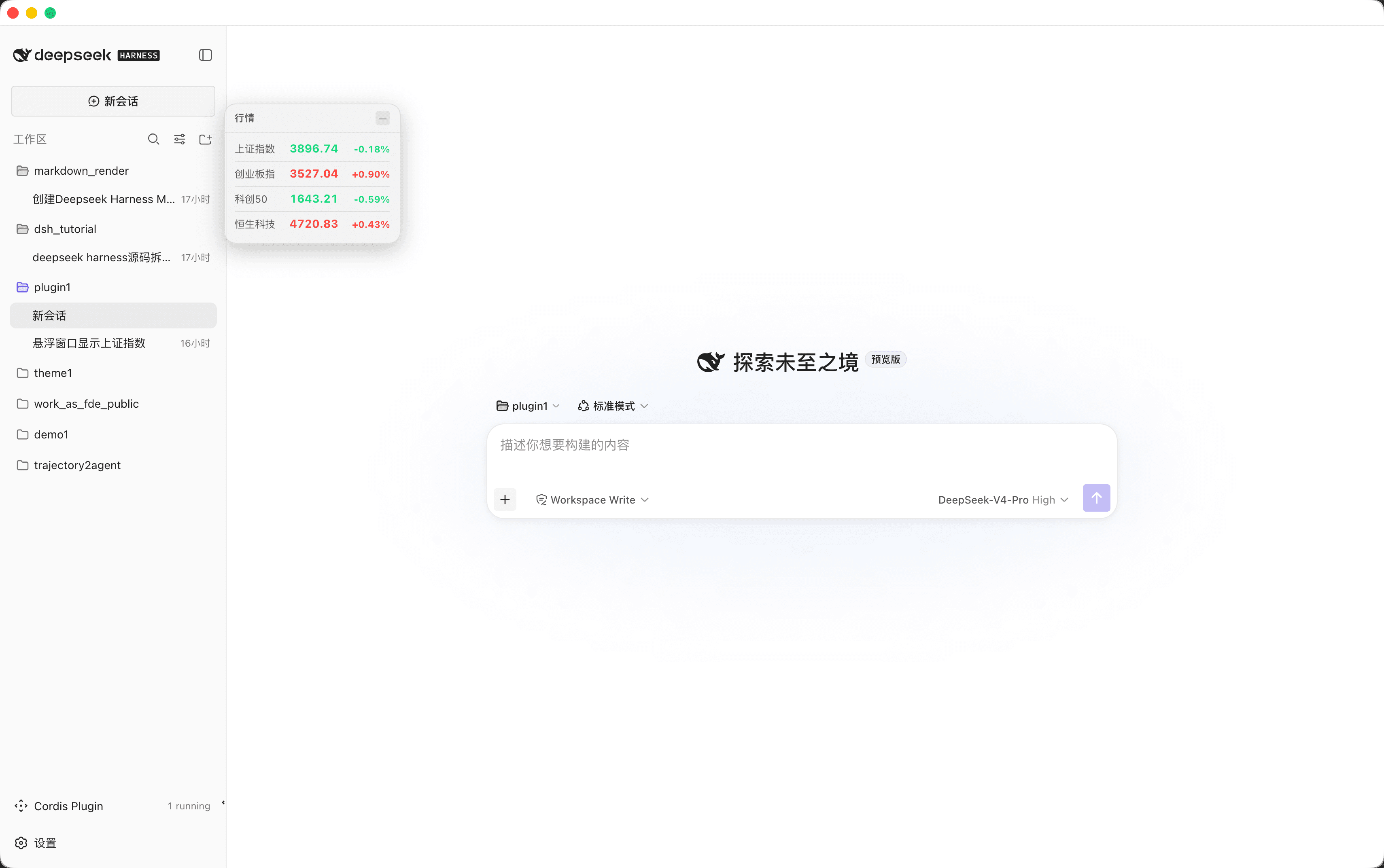Click the deepseek logo in the sidebar
This screenshot has height=868, width=1384.
62,55
